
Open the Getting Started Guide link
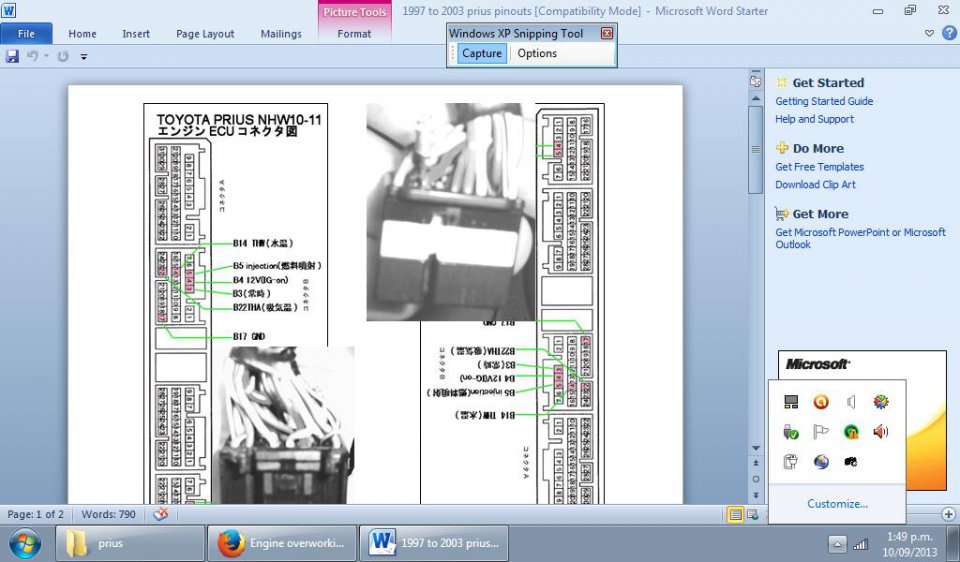(x=824, y=101)
